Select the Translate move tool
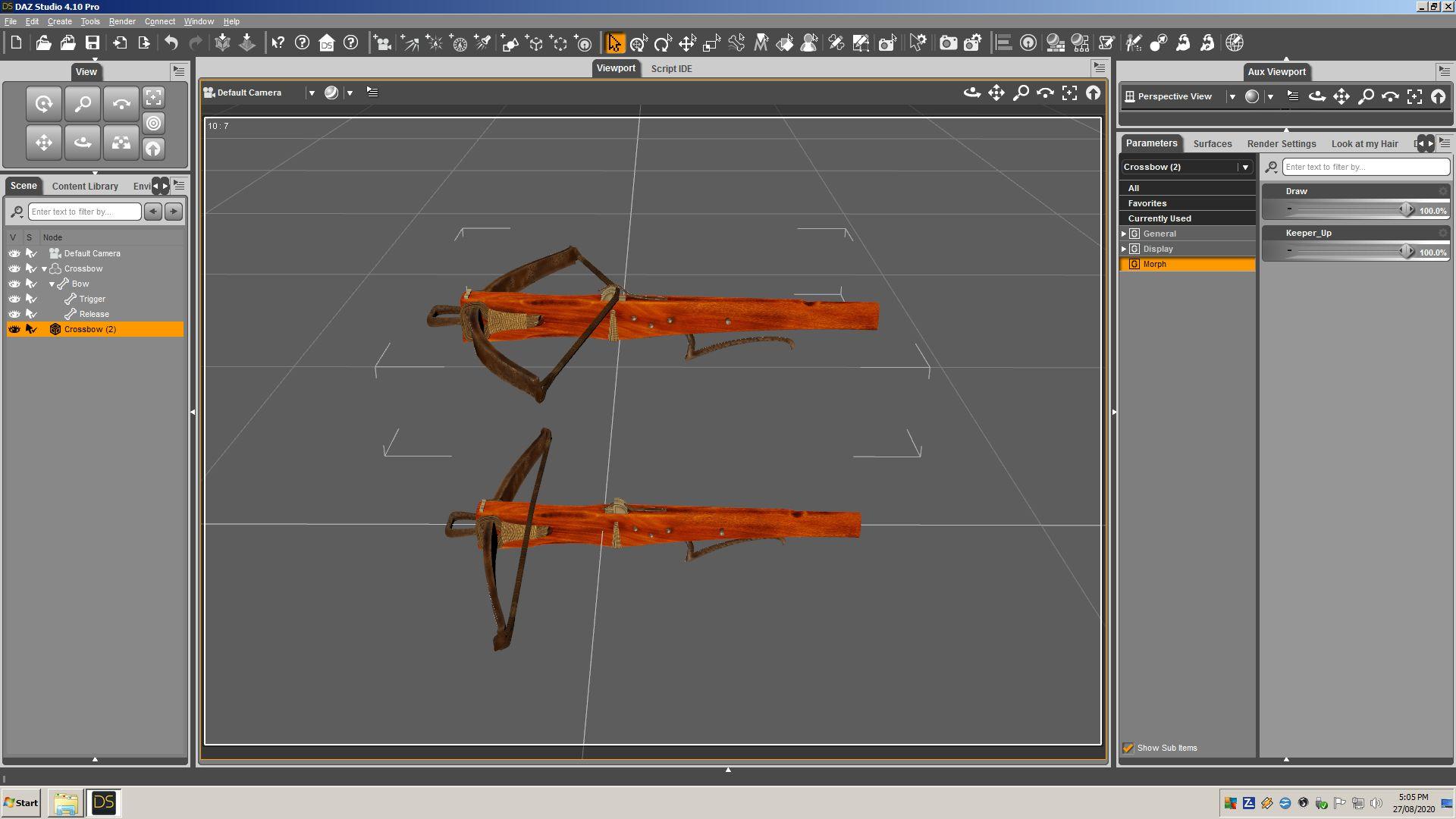This screenshot has height=819, width=1456. (x=687, y=43)
